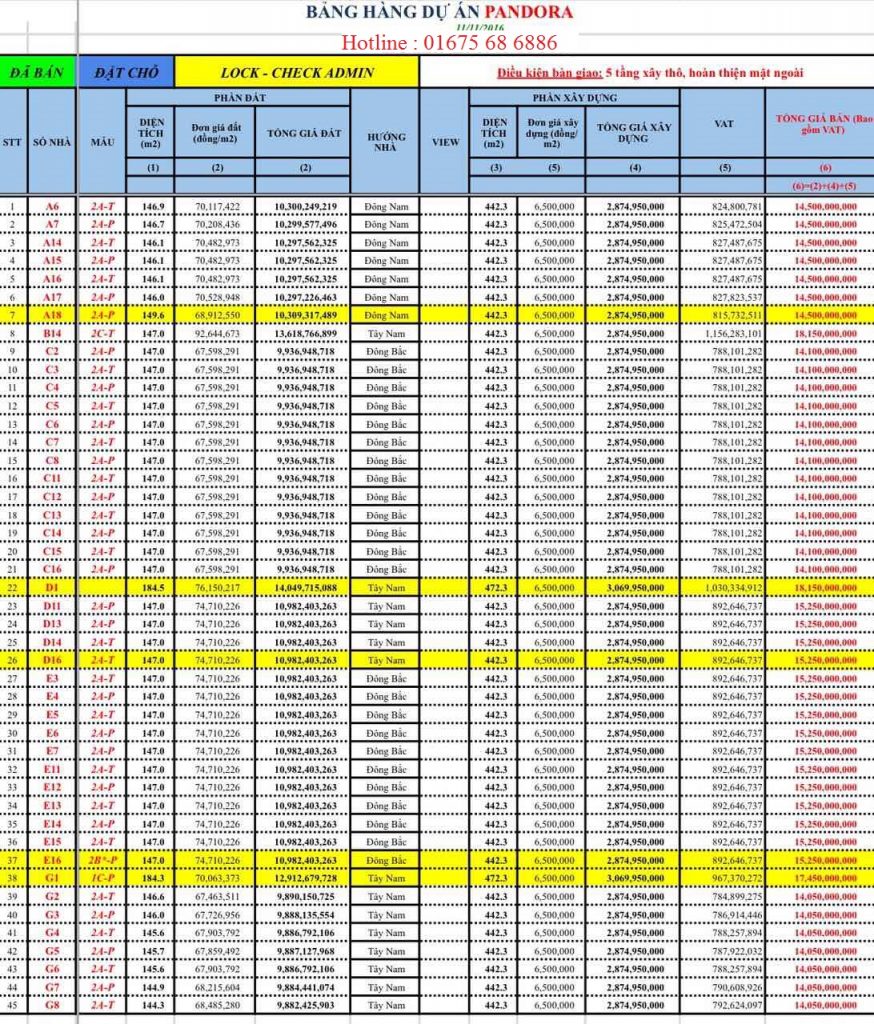The width and height of the screenshot is (874, 1024).
Task: Click house number A18 in the yellow row
Action: (x=52, y=315)
